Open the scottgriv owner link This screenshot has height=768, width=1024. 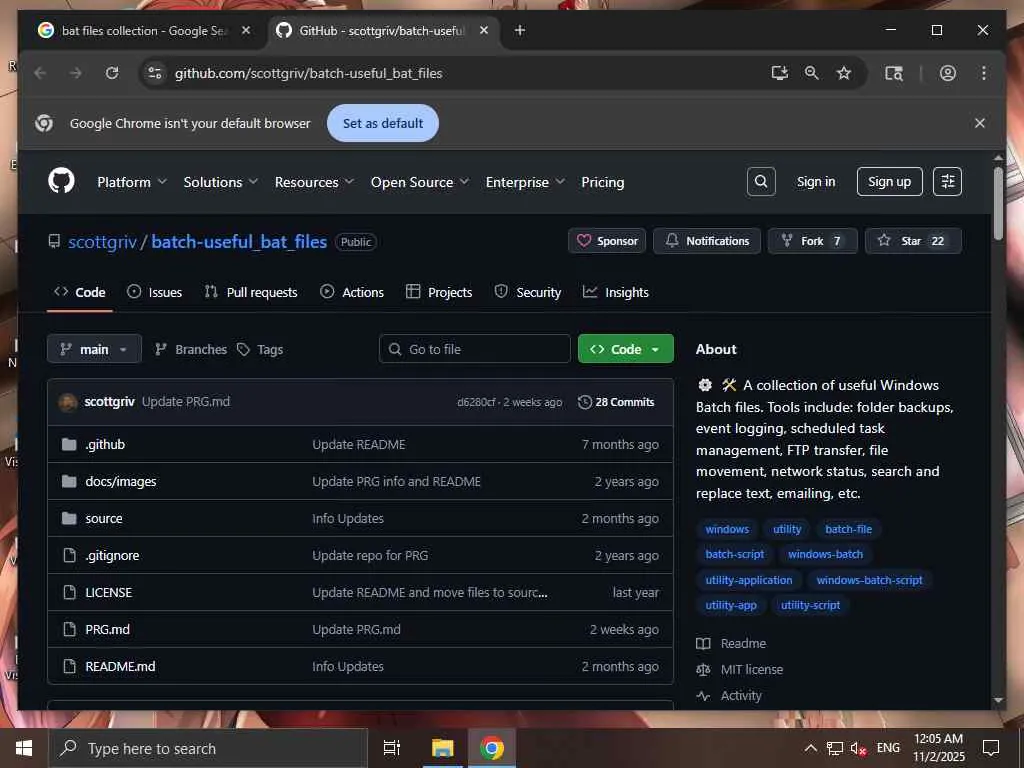(x=103, y=242)
